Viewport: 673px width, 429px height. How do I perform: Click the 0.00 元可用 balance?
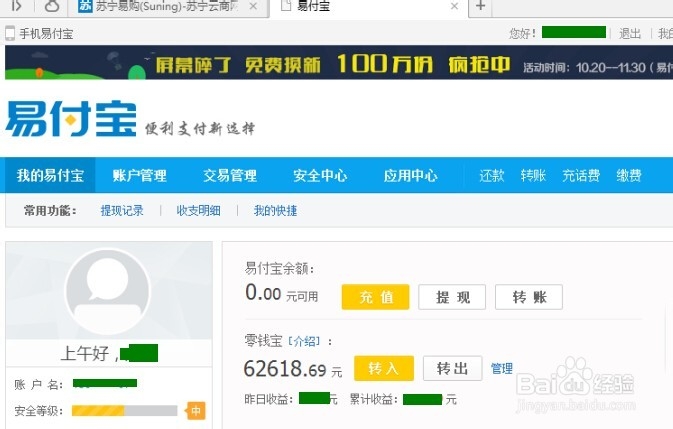(x=282, y=294)
